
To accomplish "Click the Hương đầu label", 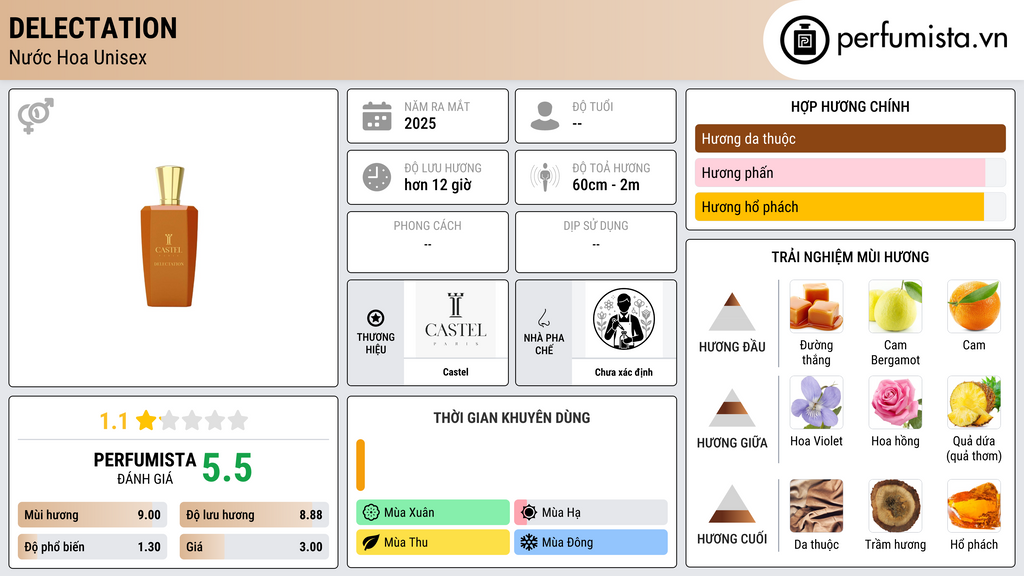I will click(732, 347).
